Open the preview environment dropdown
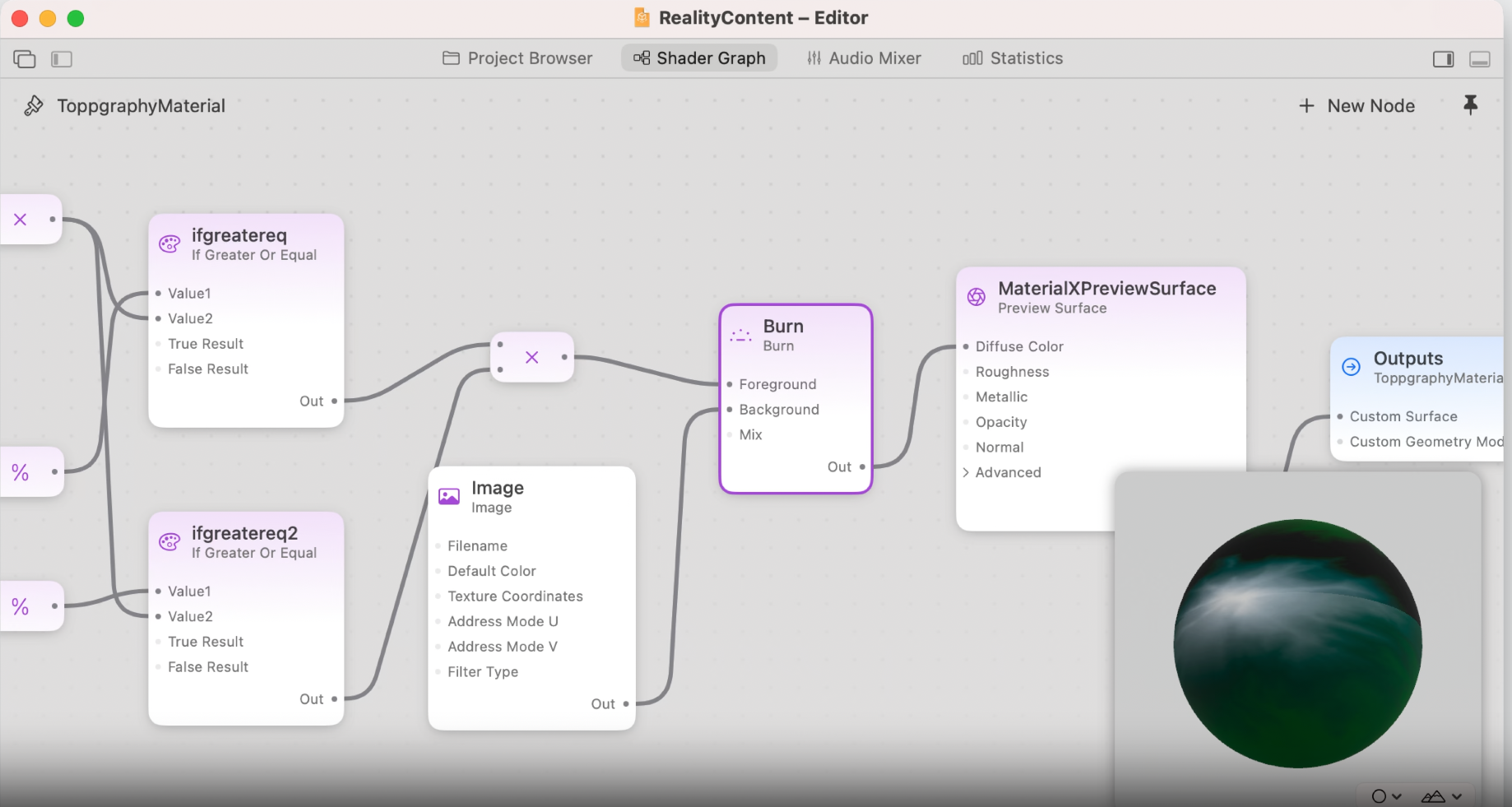This screenshot has height=807, width=1512. pyautogui.click(x=1441, y=795)
